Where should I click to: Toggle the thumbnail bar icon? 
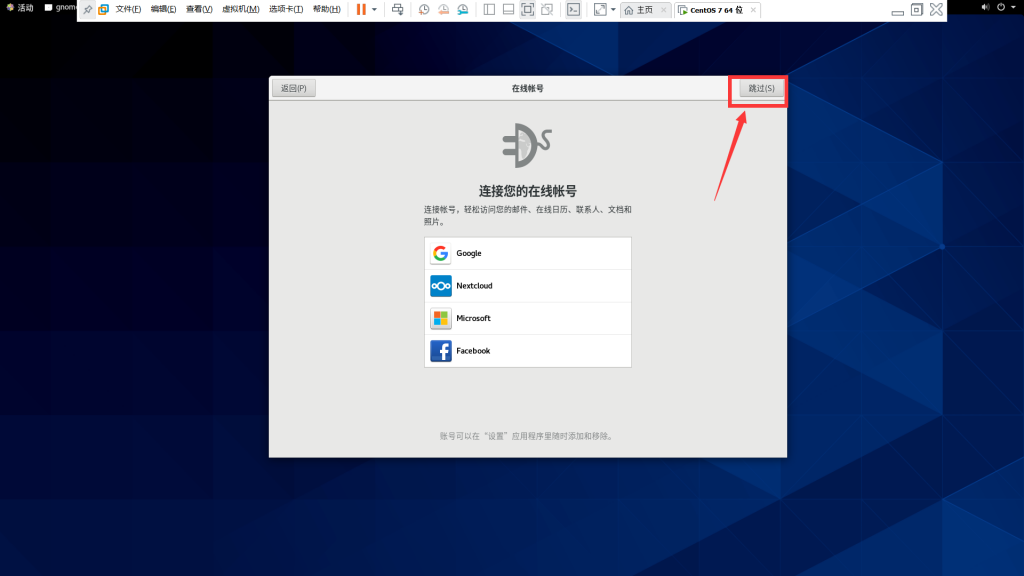[x=508, y=9]
